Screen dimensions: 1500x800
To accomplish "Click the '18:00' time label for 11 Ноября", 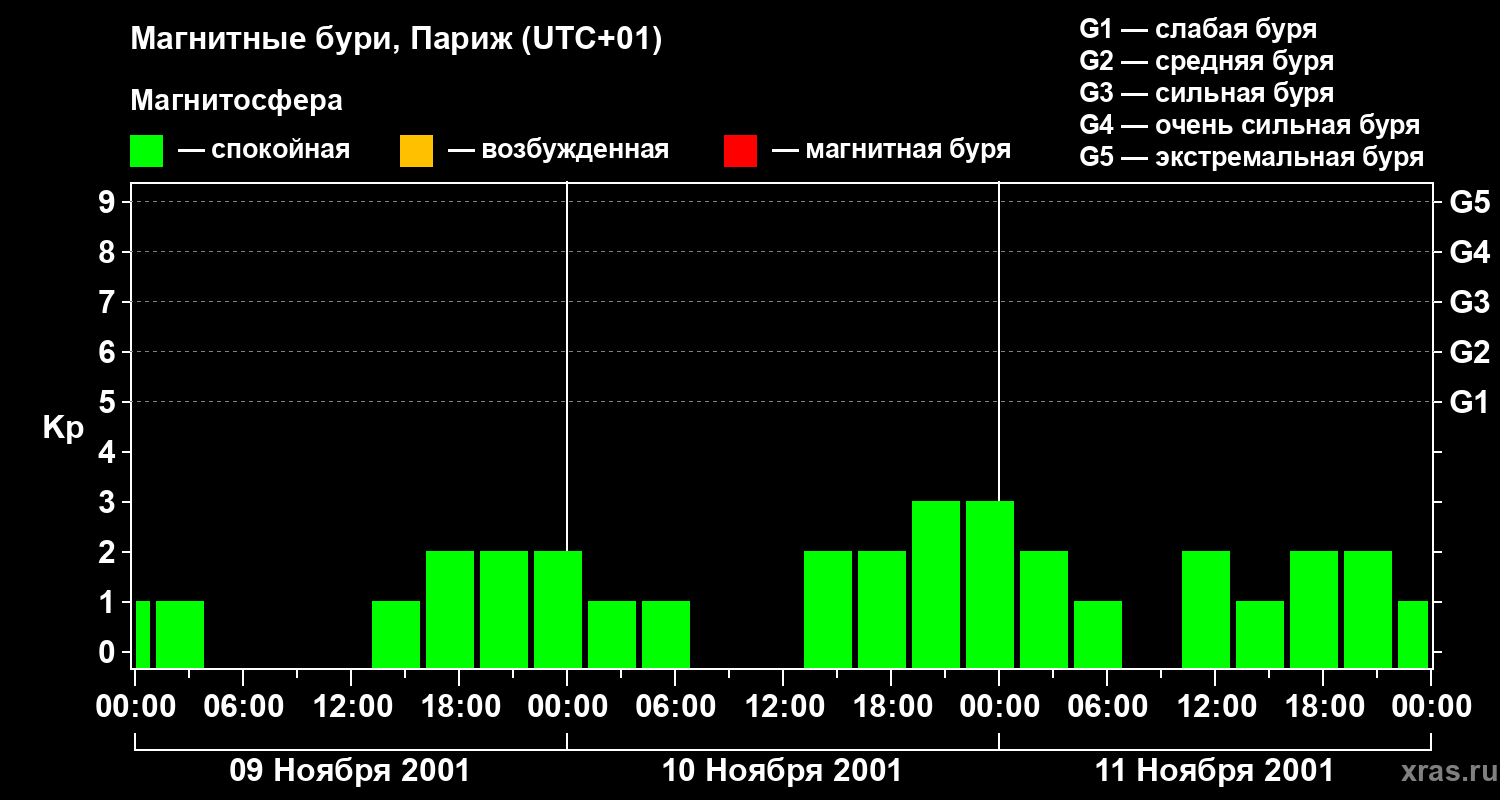I will click(1323, 707).
